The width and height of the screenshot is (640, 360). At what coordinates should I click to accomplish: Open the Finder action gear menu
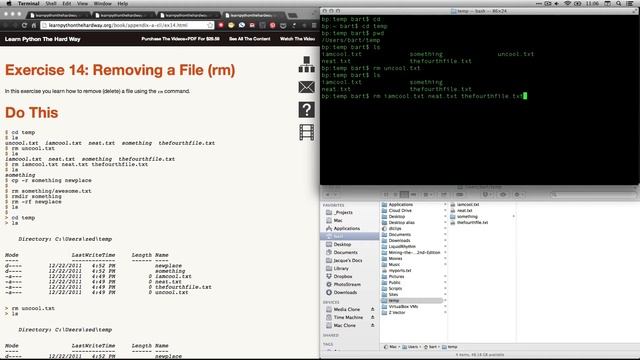519,195
